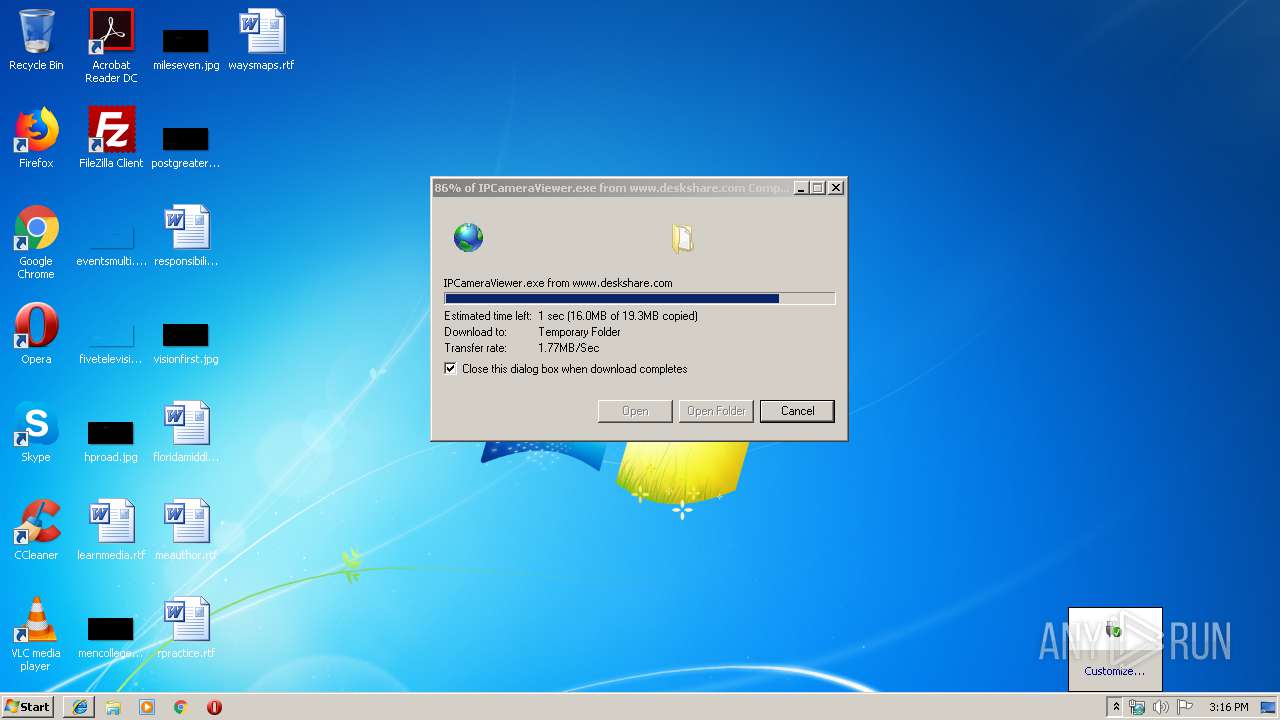Click estimated time left value text
This screenshot has height=720, width=1280.
(618, 316)
